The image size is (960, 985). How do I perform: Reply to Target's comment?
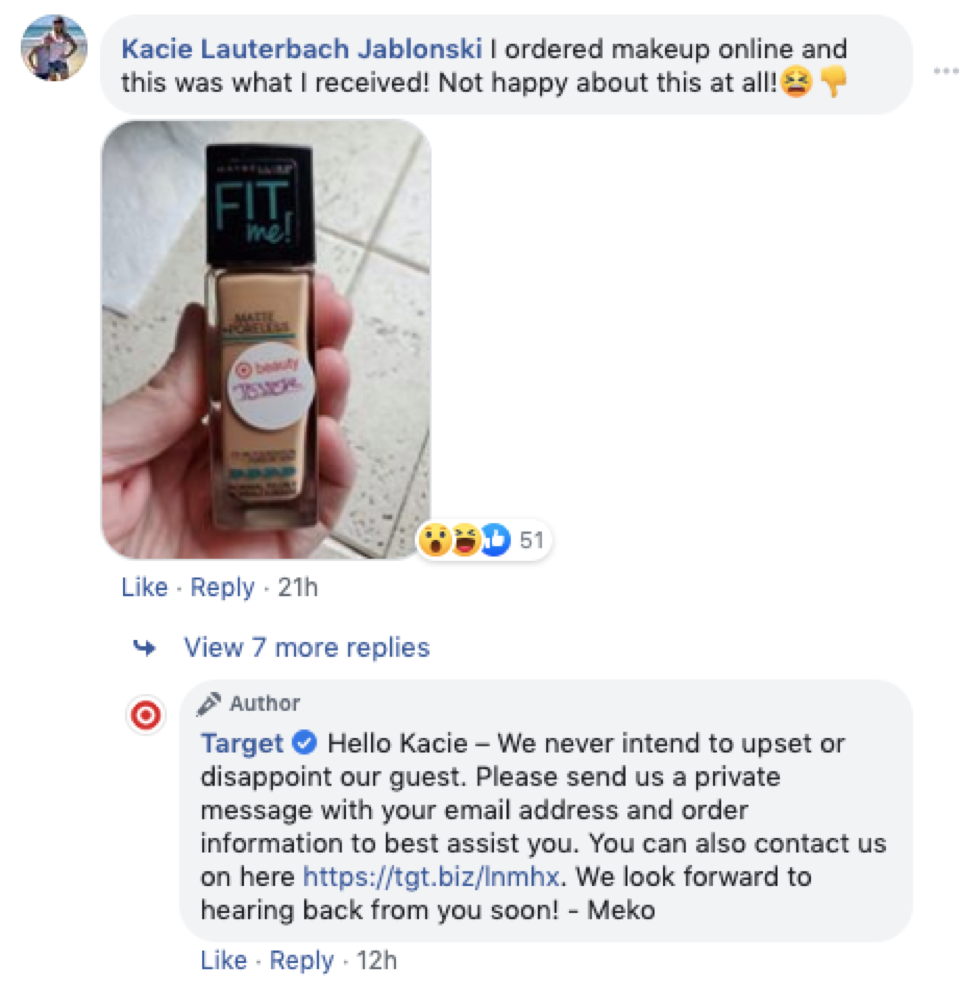[302, 960]
